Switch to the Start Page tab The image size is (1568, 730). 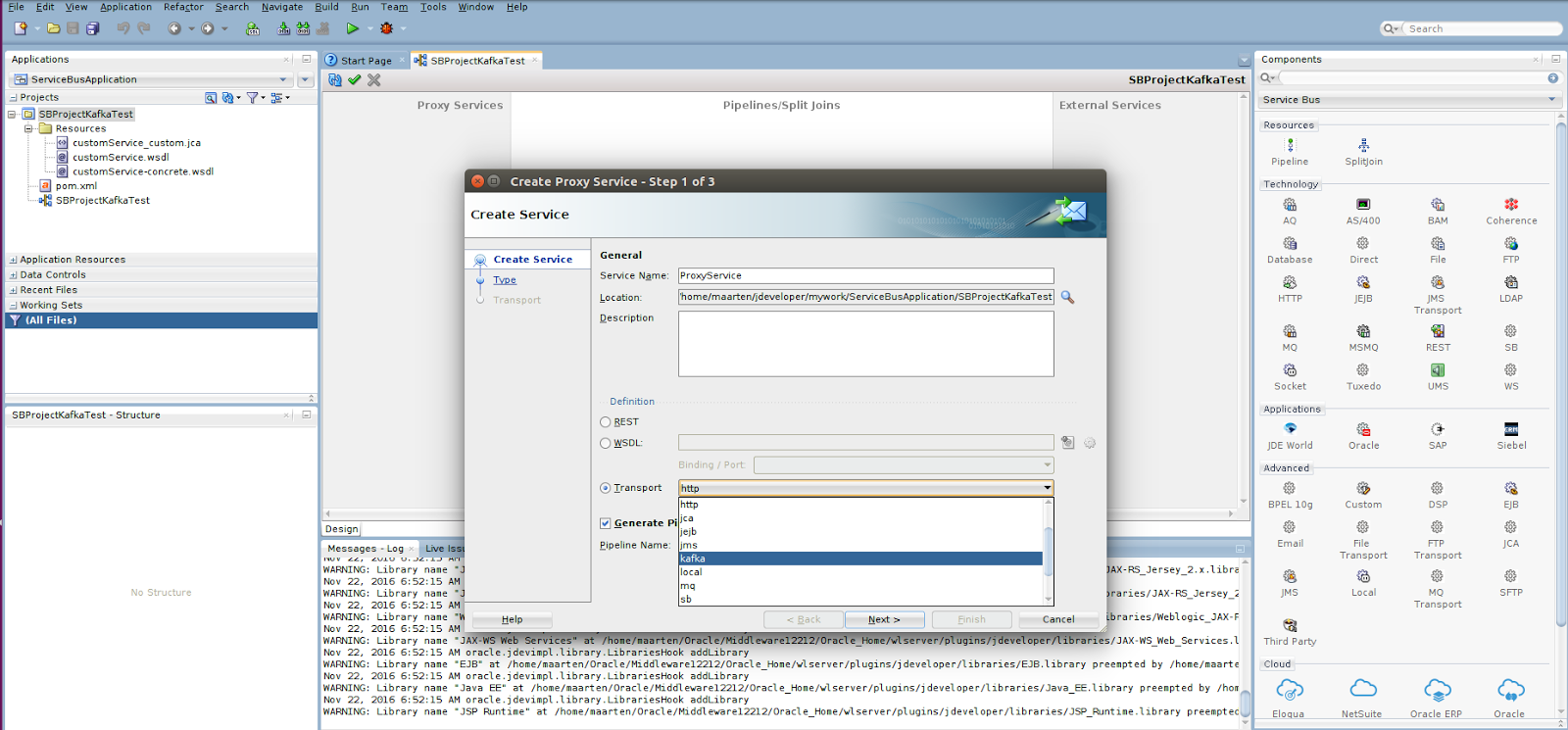pos(366,61)
